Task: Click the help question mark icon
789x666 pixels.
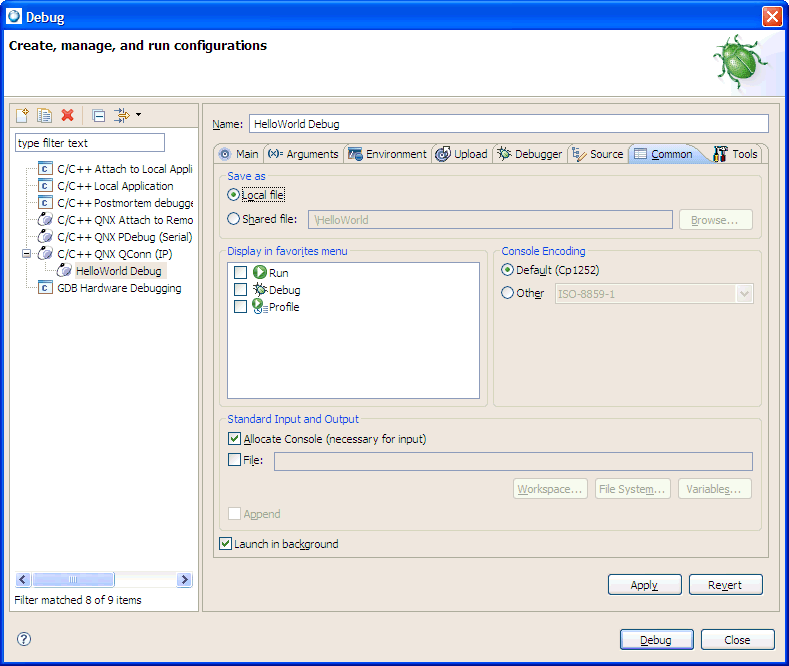Action: coord(24,639)
